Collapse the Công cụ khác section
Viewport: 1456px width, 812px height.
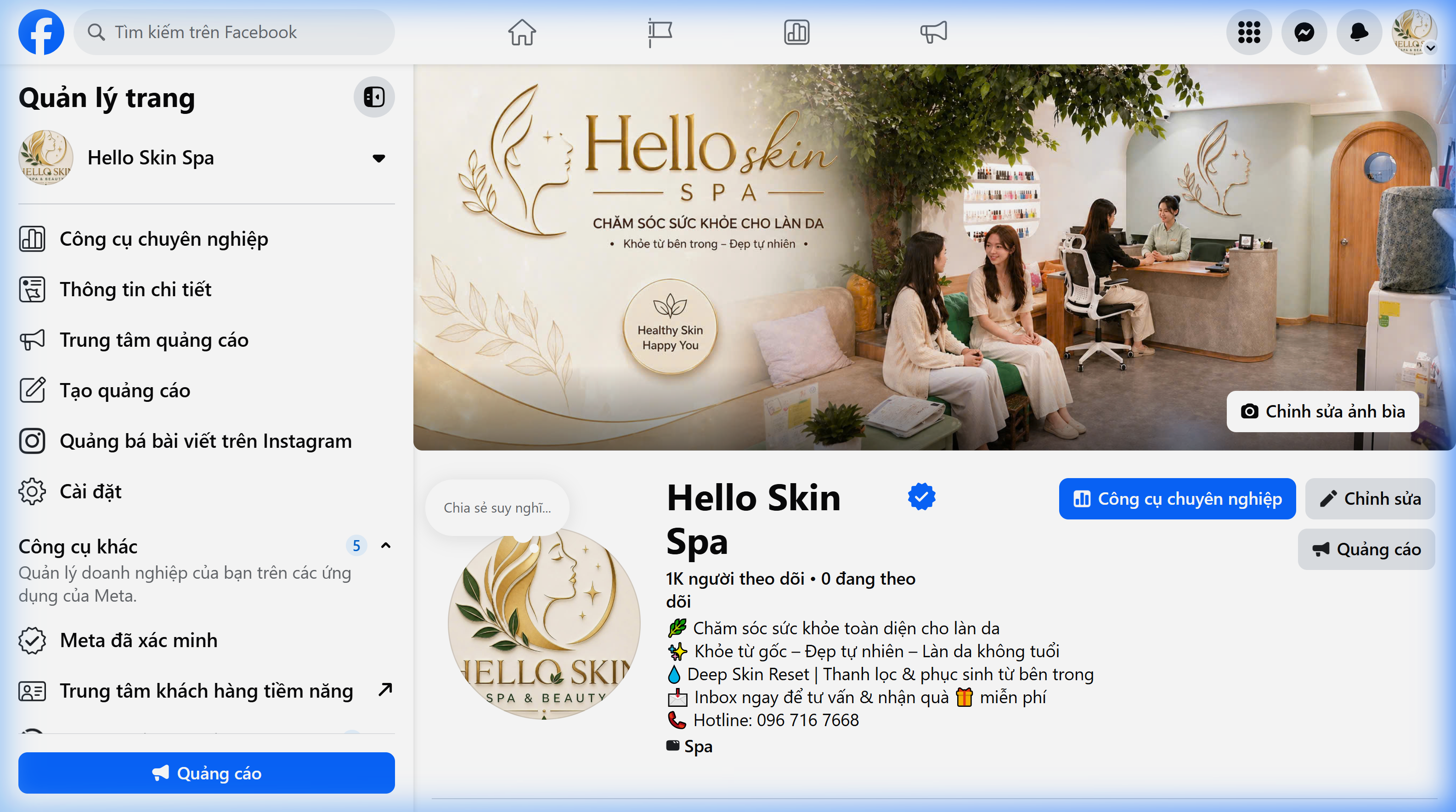click(x=386, y=546)
